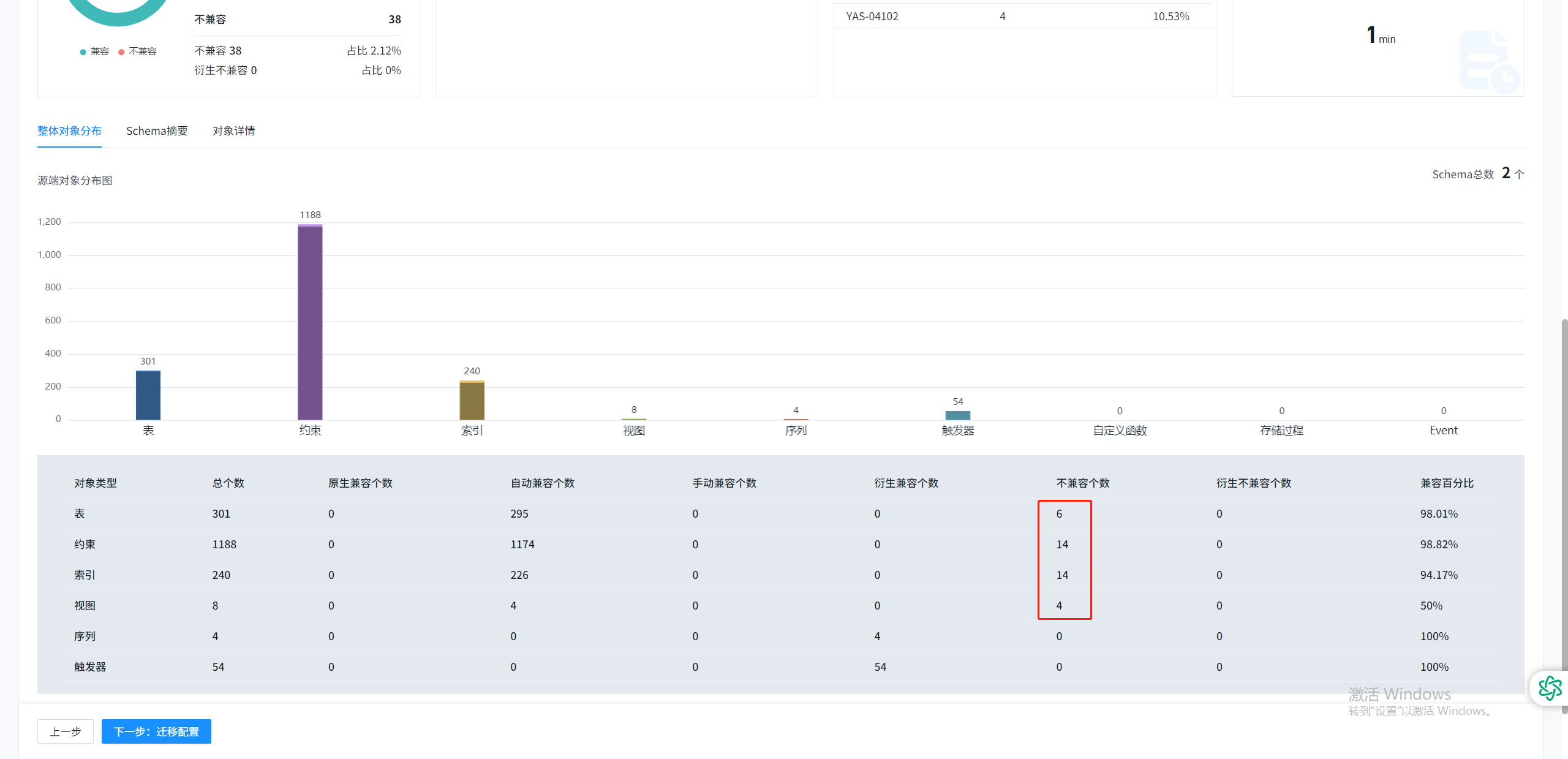Click the 视图 row in the table
Image resolution: width=1568 pixels, height=759 pixels.
pos(85,605)
